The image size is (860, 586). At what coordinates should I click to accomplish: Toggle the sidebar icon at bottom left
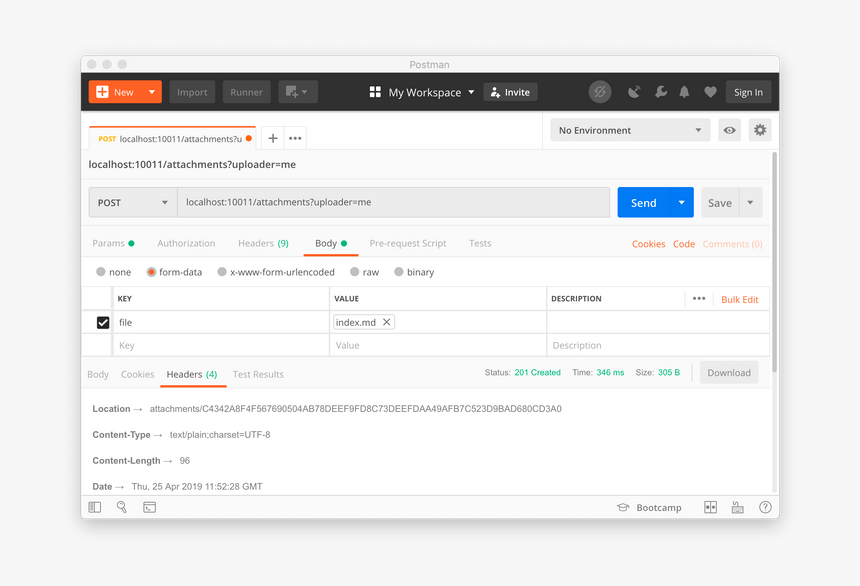(x=95, y=507)
